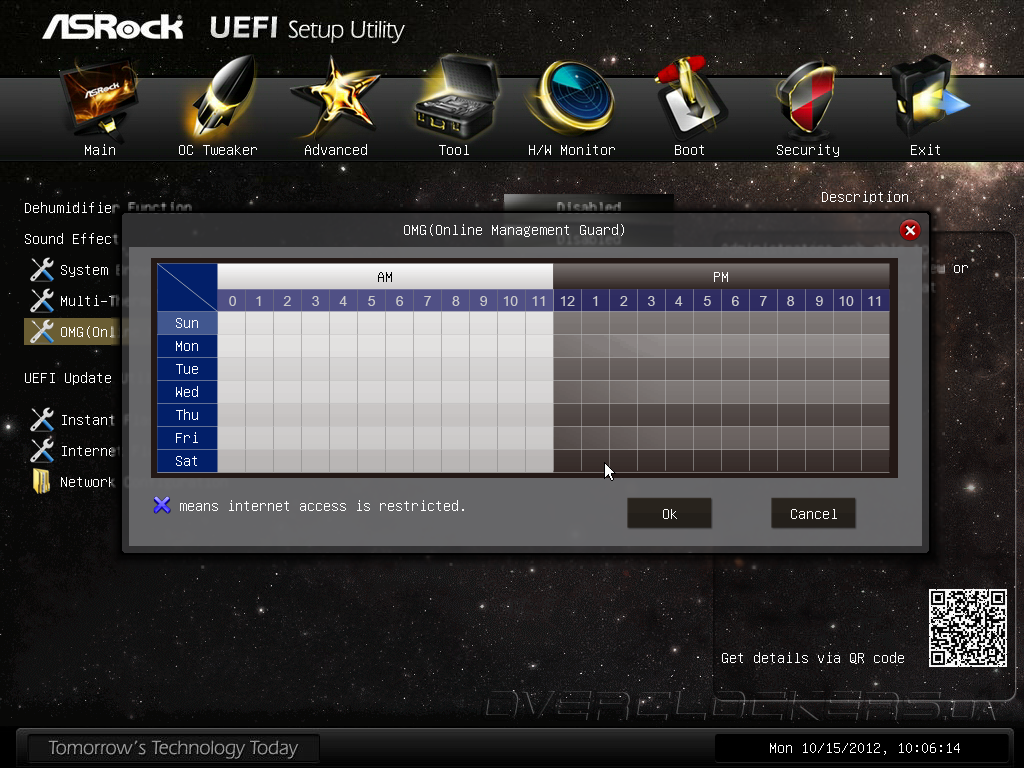Select the PM header block

(x=721, y=277)
